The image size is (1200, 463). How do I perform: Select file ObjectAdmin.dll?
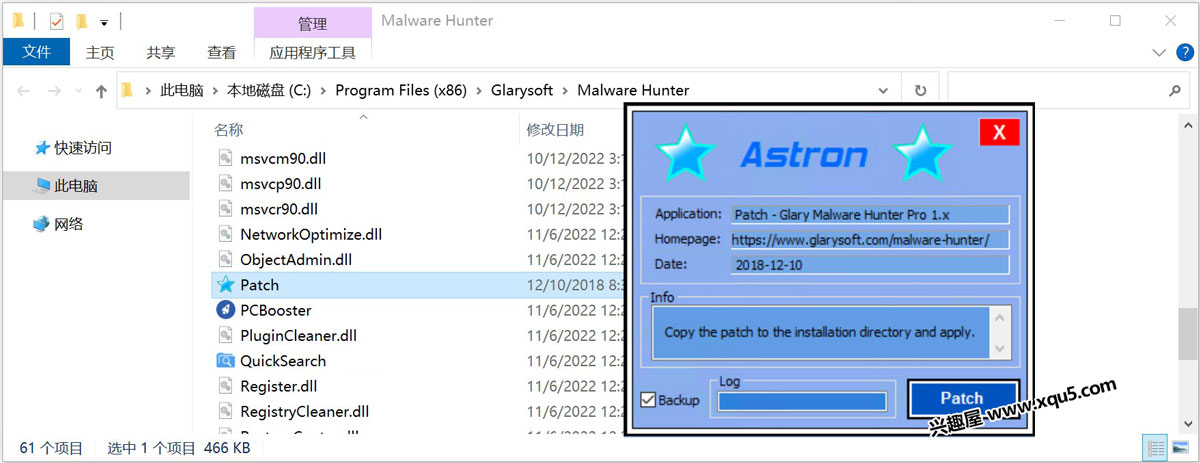point(296,260)
